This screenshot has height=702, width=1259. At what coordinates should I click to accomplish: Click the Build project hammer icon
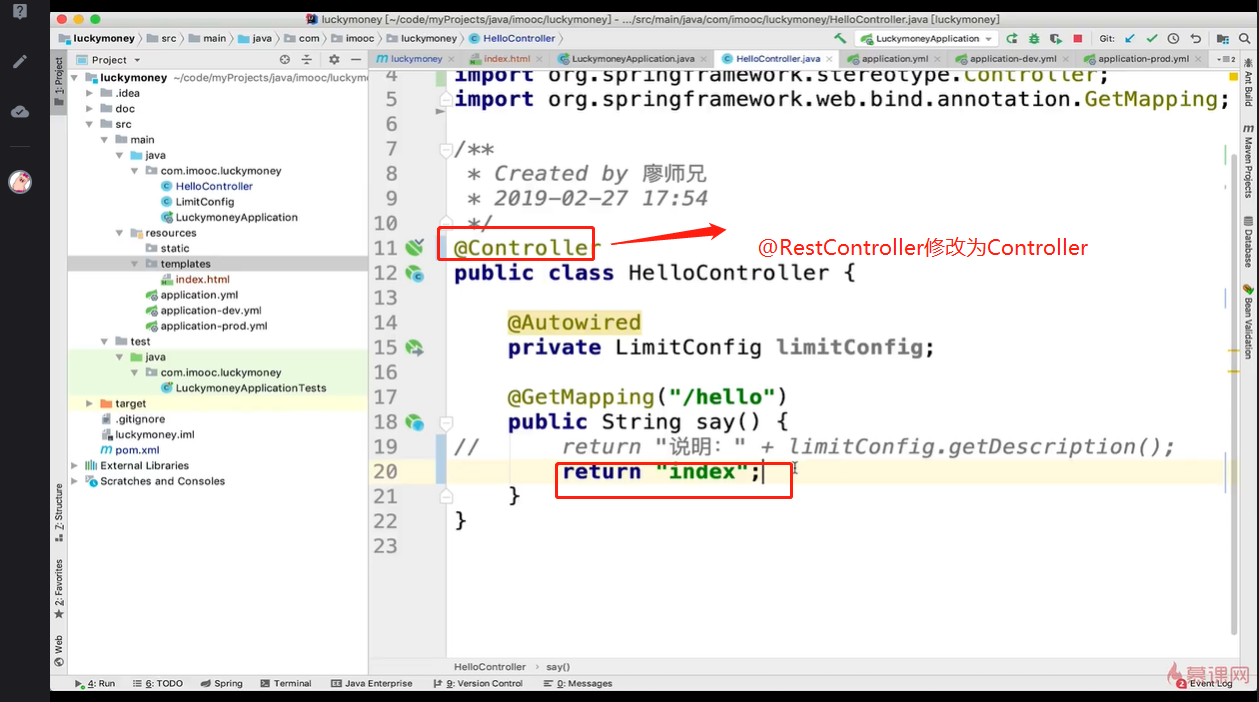[840, 38]
